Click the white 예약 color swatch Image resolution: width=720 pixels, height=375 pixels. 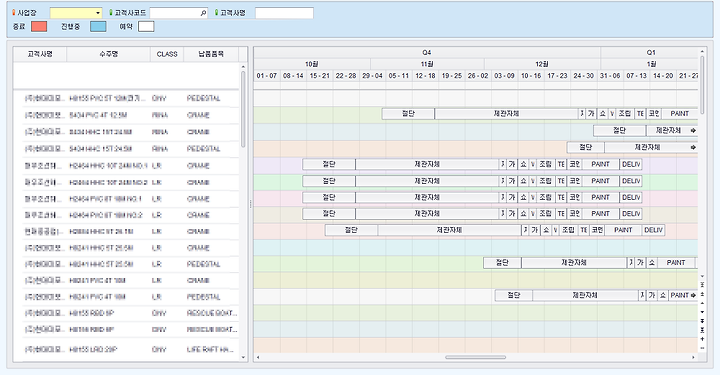[x=146, y=27]
